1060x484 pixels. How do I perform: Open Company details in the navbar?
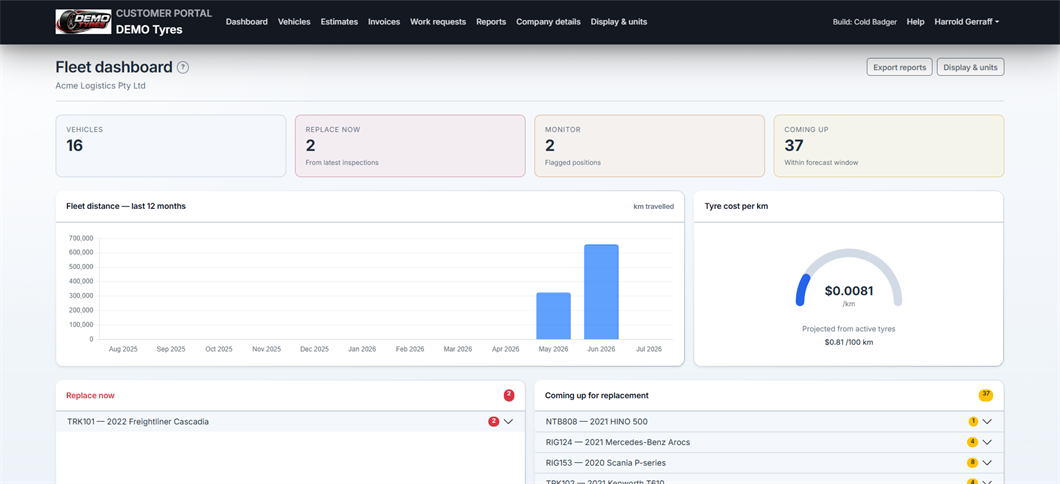pyautogui.click(x=548, y=22)
